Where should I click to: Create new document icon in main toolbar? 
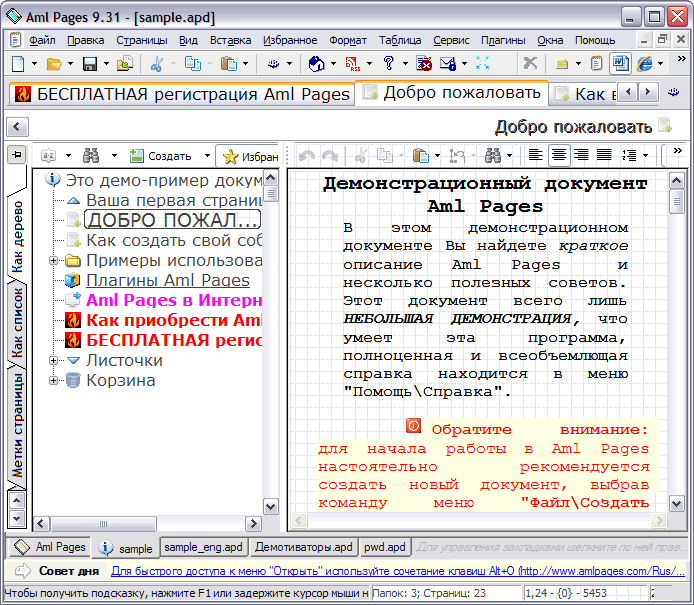[18, 64]
